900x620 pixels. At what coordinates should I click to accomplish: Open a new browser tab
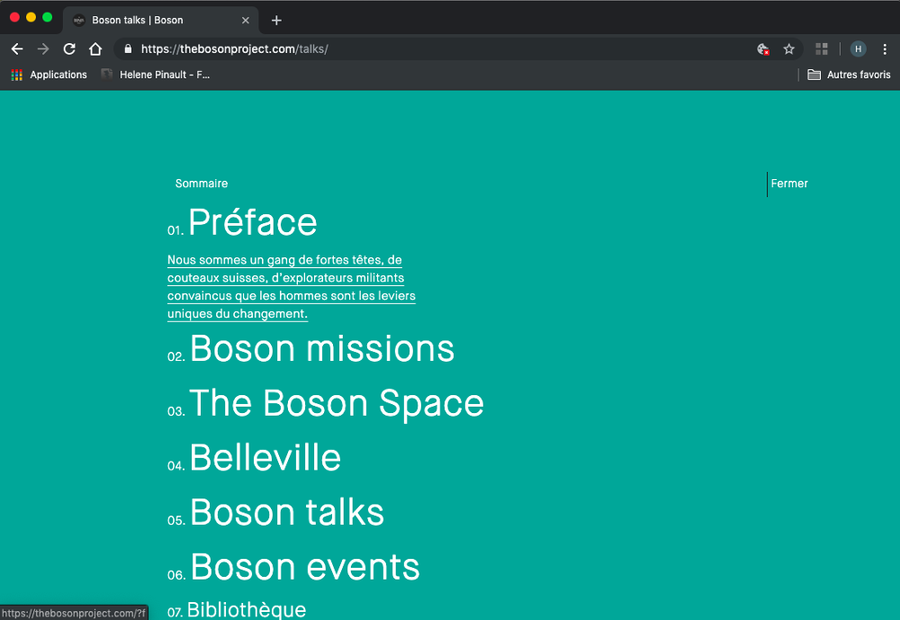(x=277, y=20)
